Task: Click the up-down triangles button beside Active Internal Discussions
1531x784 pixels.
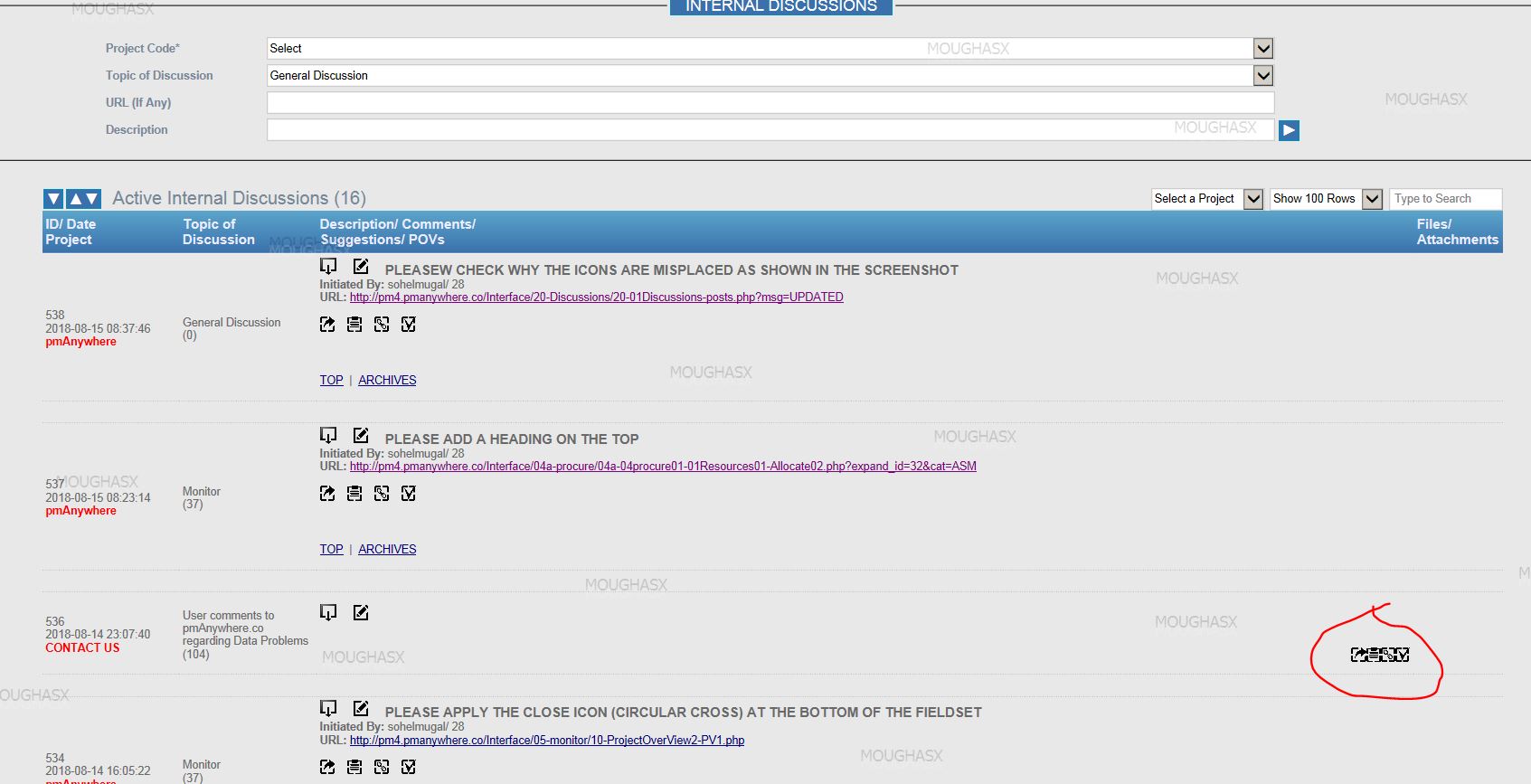Action: (x=83, y=199)
